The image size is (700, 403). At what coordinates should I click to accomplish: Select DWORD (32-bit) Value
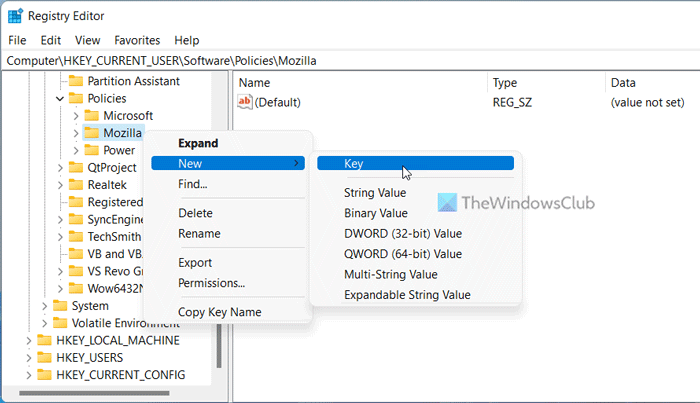click(415, 233)
